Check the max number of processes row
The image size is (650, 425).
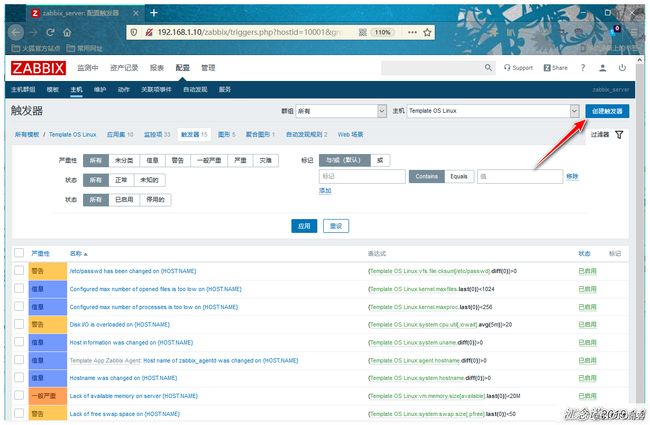point(19,306)
